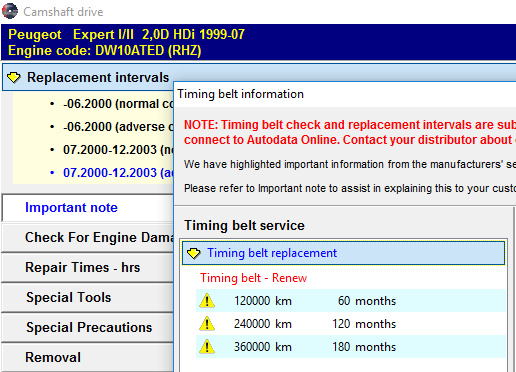Click warning icon beside 240000 km
Viewport: 516px width, 372px height.
point(207,323)
